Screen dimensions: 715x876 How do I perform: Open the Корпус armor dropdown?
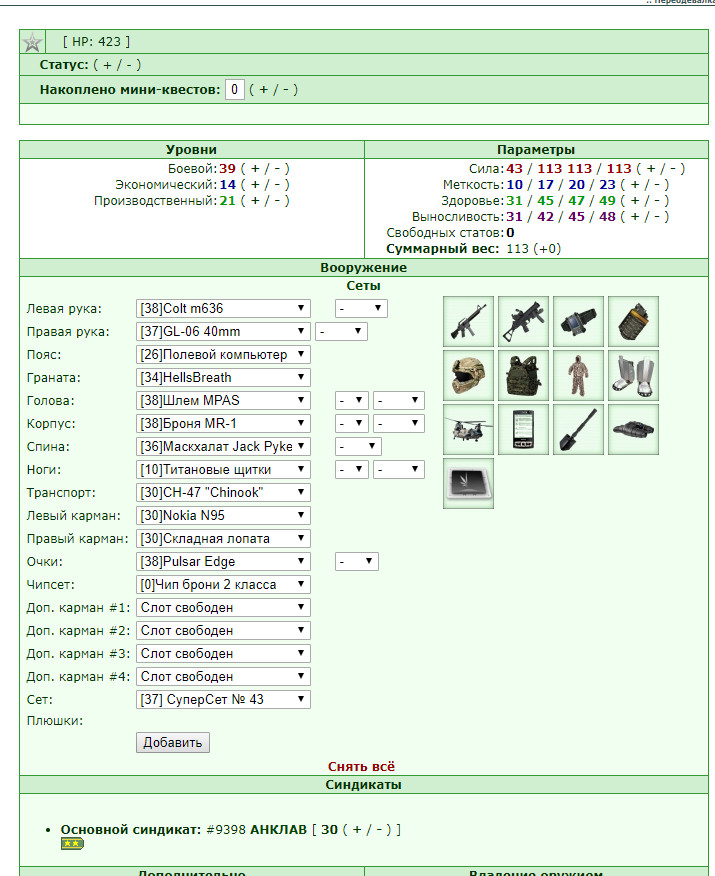223,423
